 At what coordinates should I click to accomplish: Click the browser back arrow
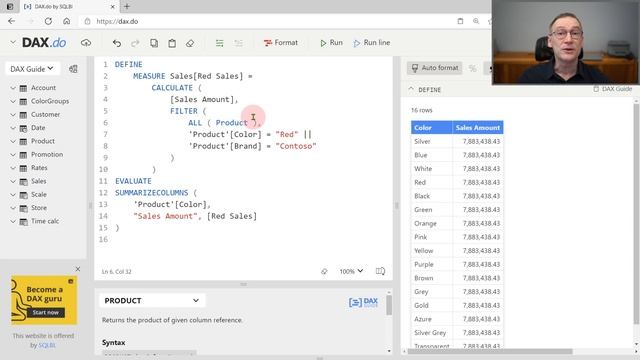[x=11, y=21]
